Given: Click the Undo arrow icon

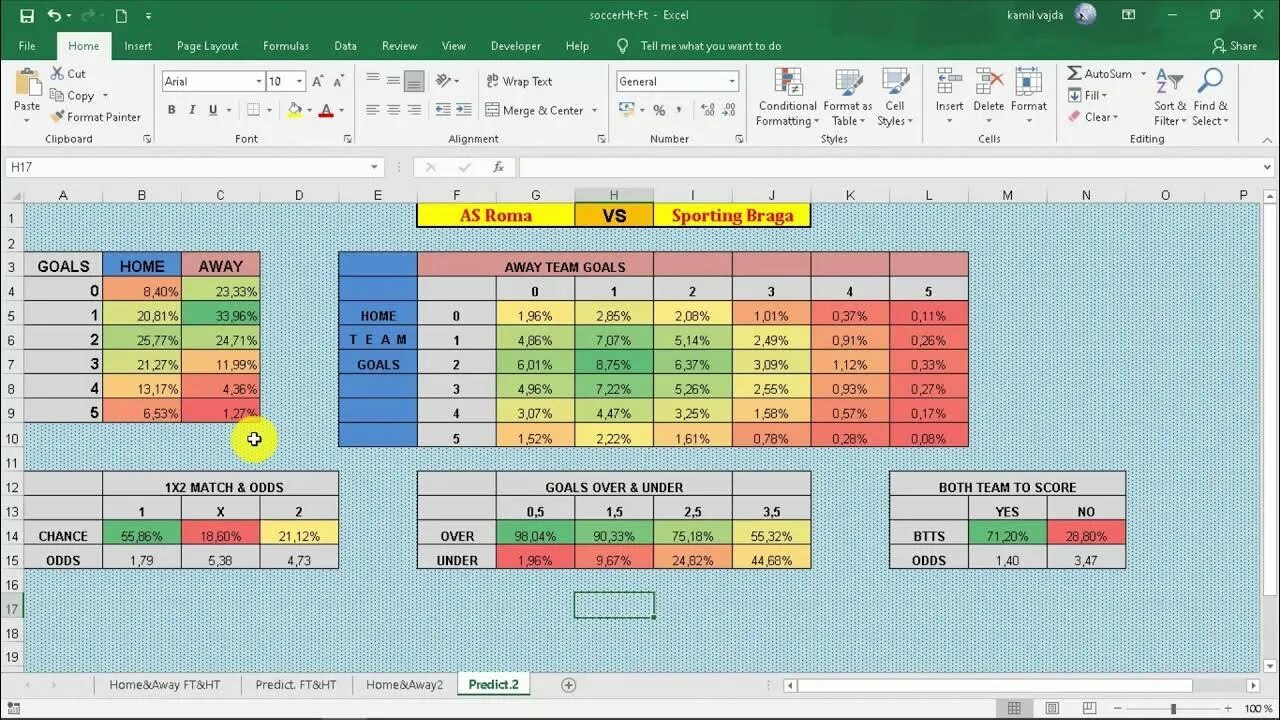Looking at the screenshot, I should tap(54, 15).
